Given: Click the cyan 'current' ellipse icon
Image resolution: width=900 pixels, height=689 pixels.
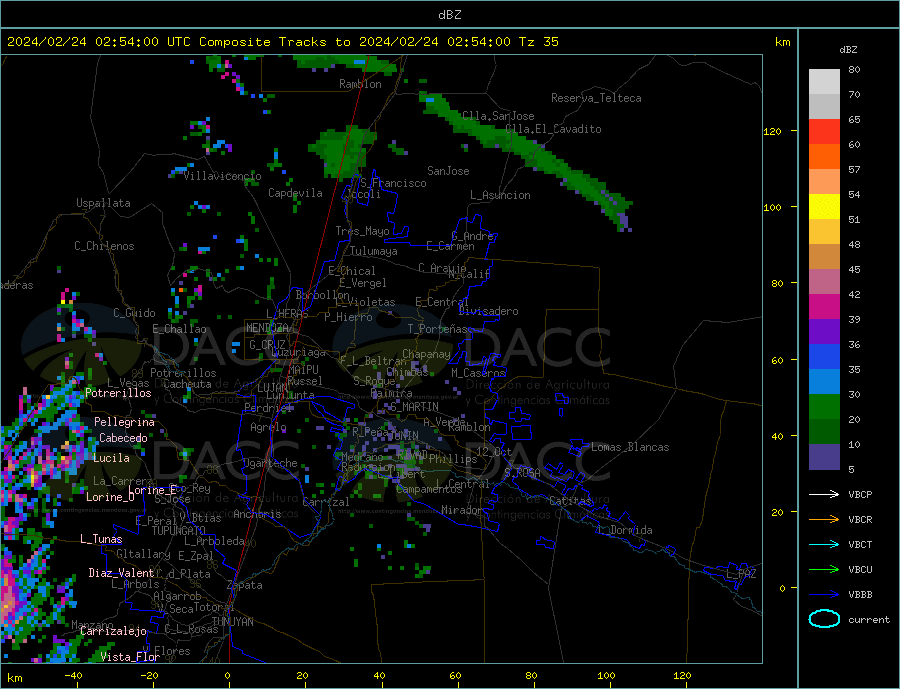Looking at the screenshot, I should pos(824,619).
